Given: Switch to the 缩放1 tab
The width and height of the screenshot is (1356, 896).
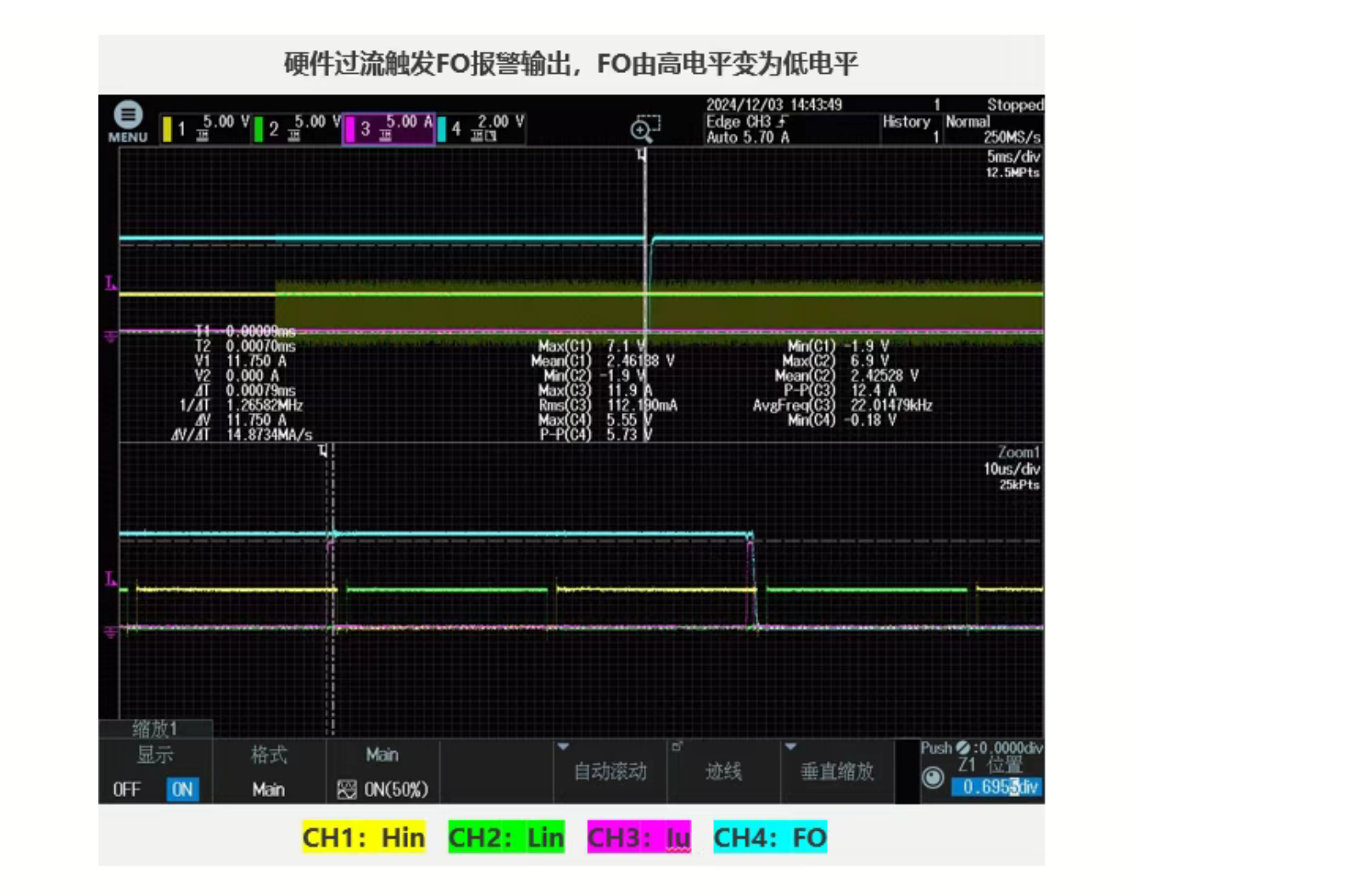Looking at the screenshot, I should (155, 728).
